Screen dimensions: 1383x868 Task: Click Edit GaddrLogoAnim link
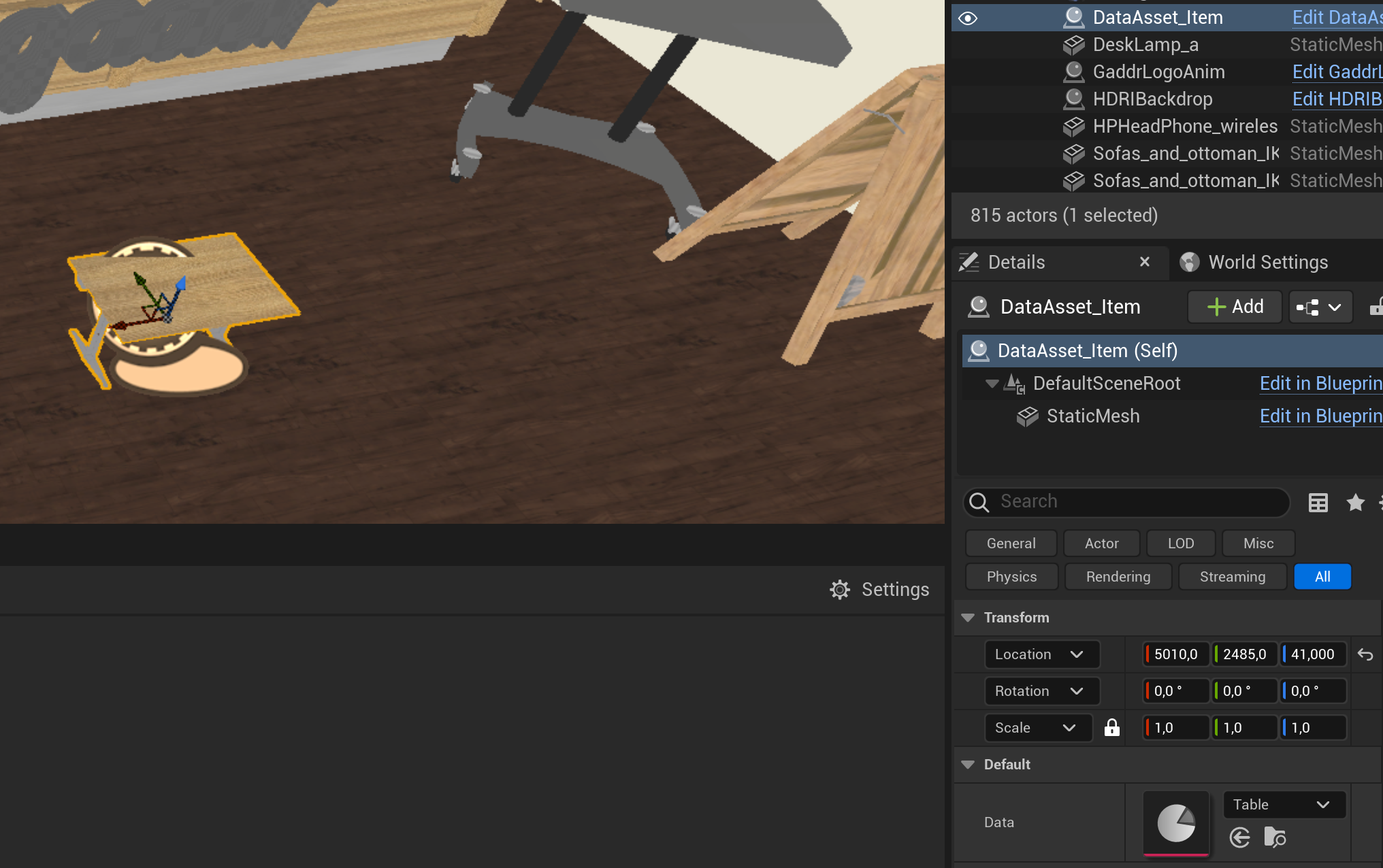coord(1336,72)
